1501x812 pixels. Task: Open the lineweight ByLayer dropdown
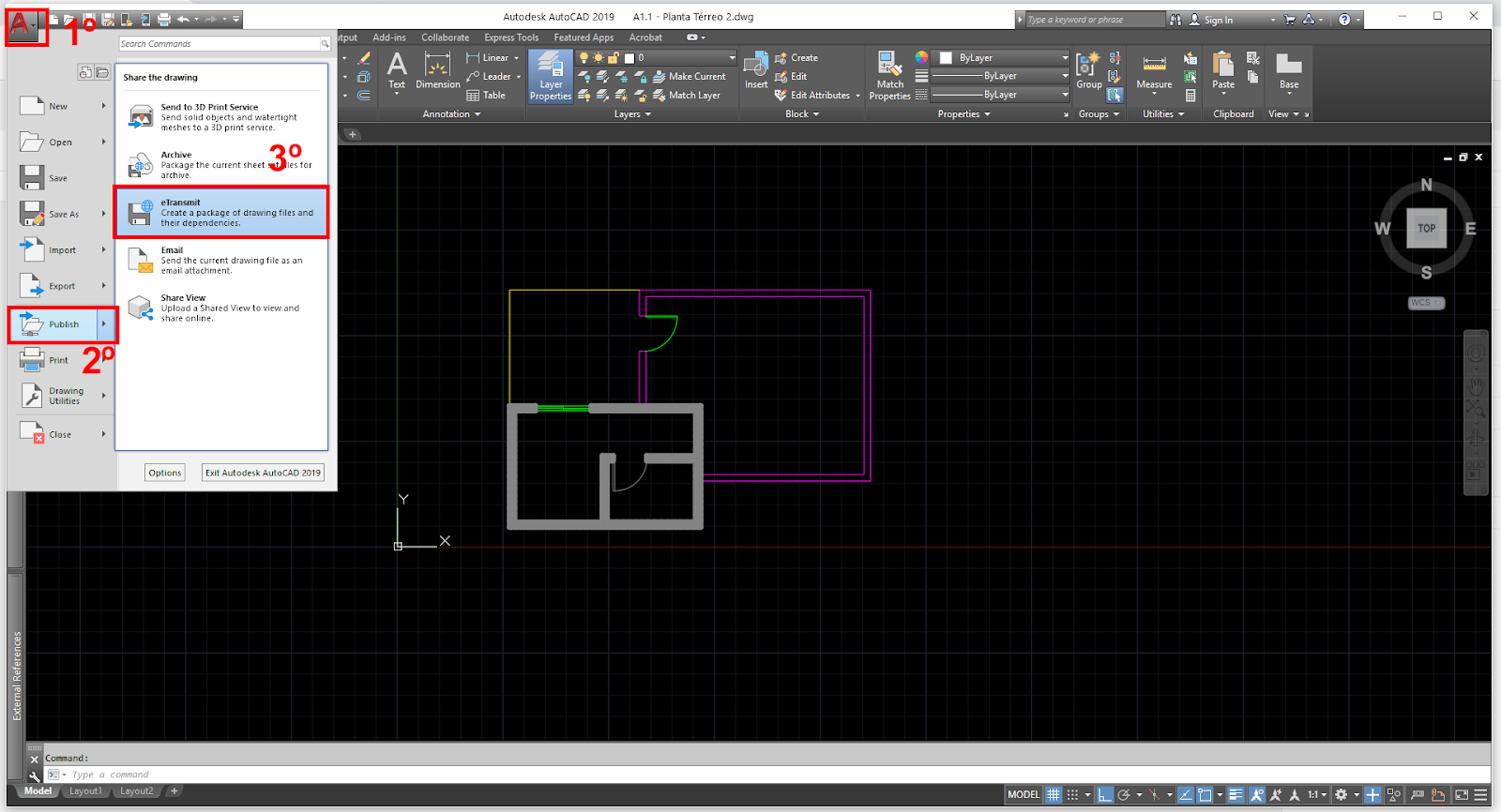pyautogui.click(x=1000, y=77)
